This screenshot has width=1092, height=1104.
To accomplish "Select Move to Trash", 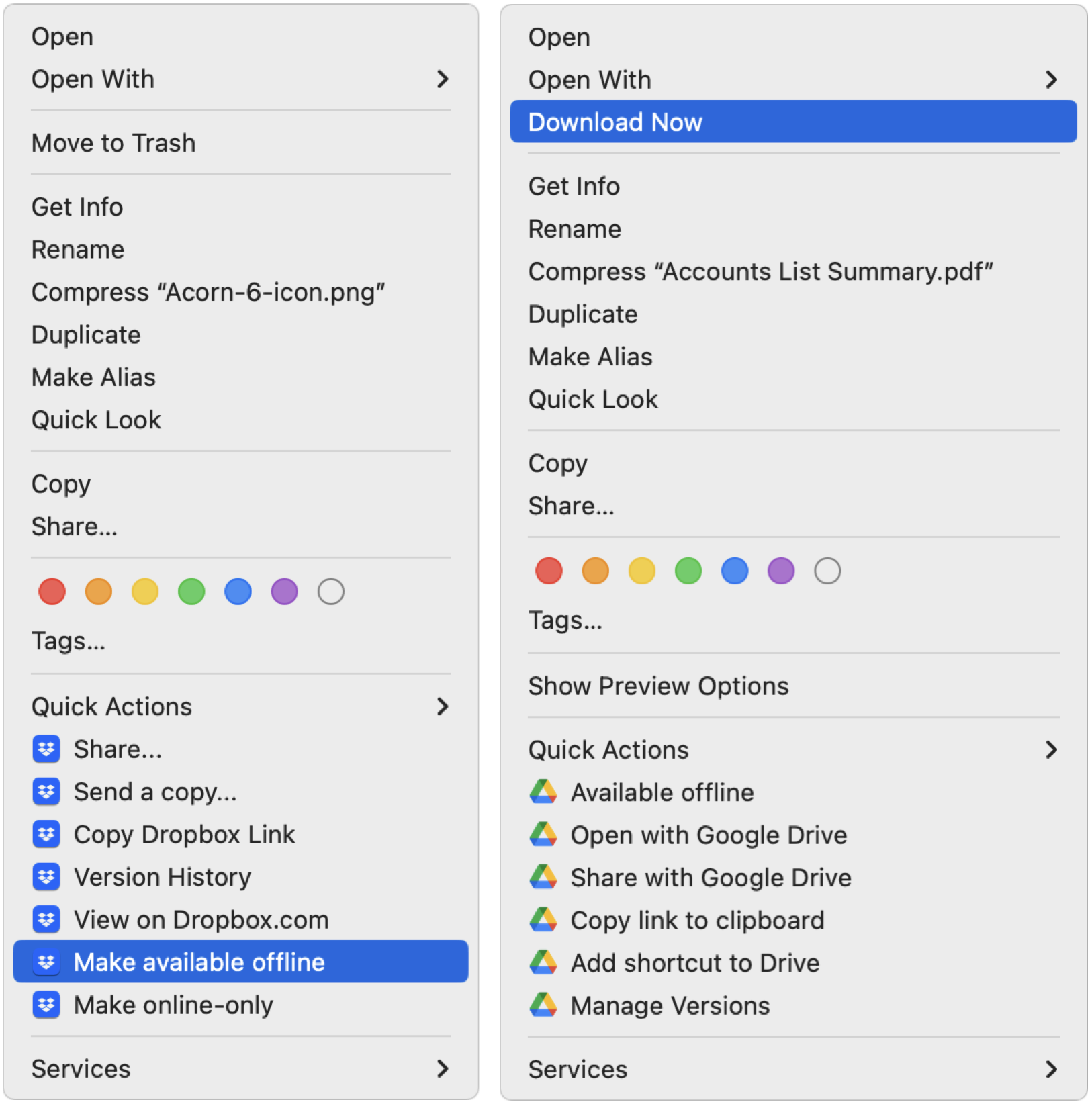I will (x=113, y=143).
